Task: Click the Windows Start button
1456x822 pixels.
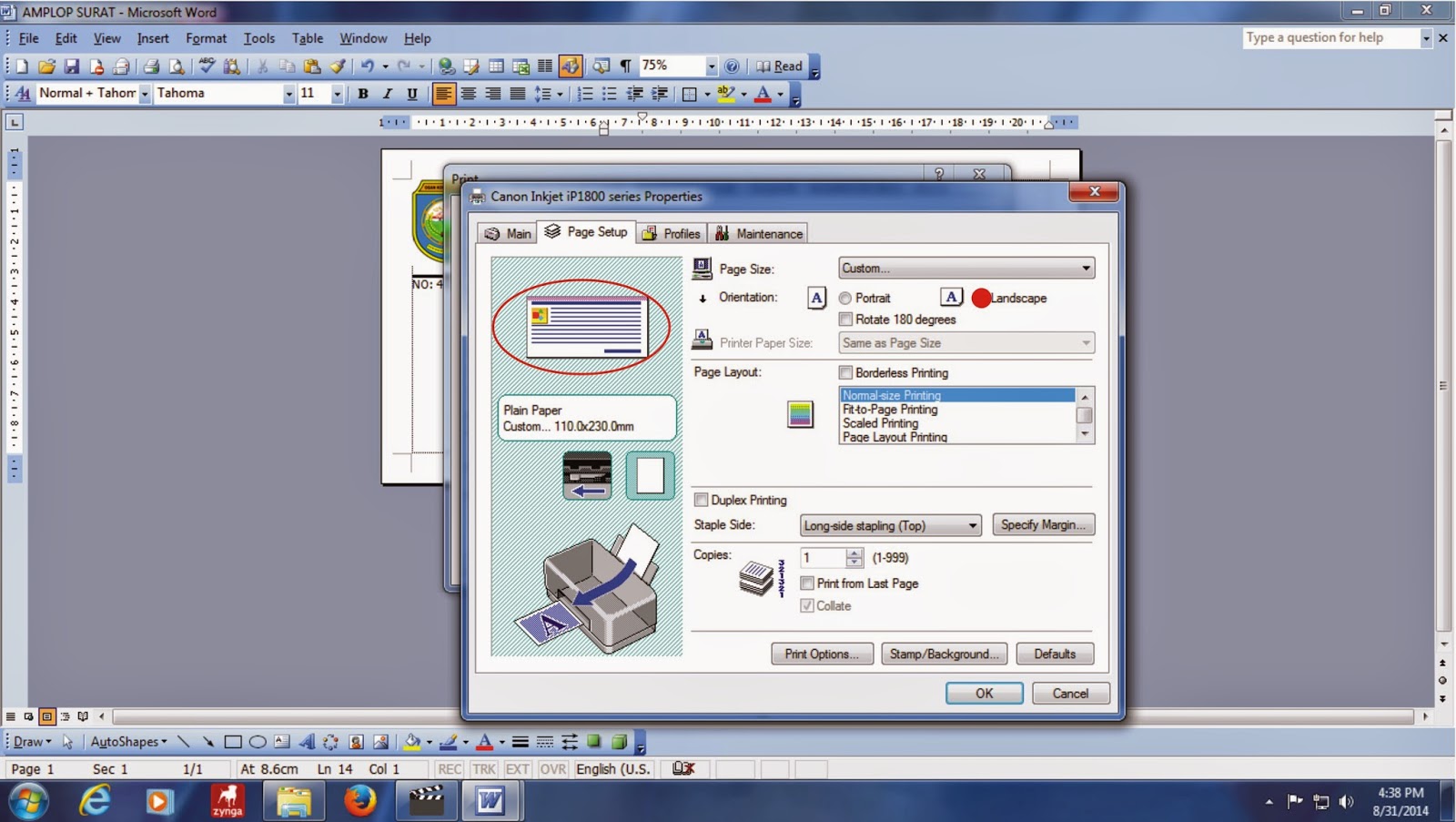Action: 28,801
